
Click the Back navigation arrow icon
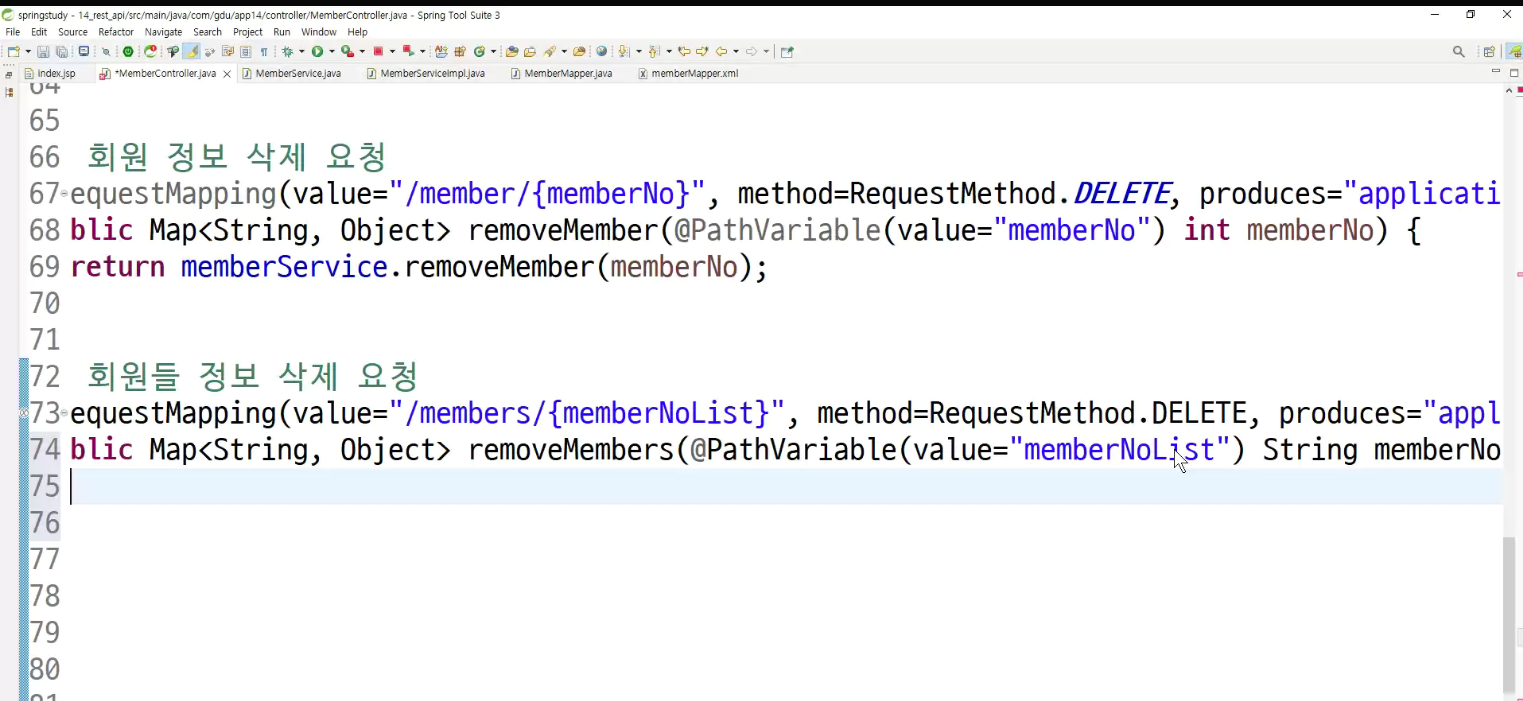(721, 51)
